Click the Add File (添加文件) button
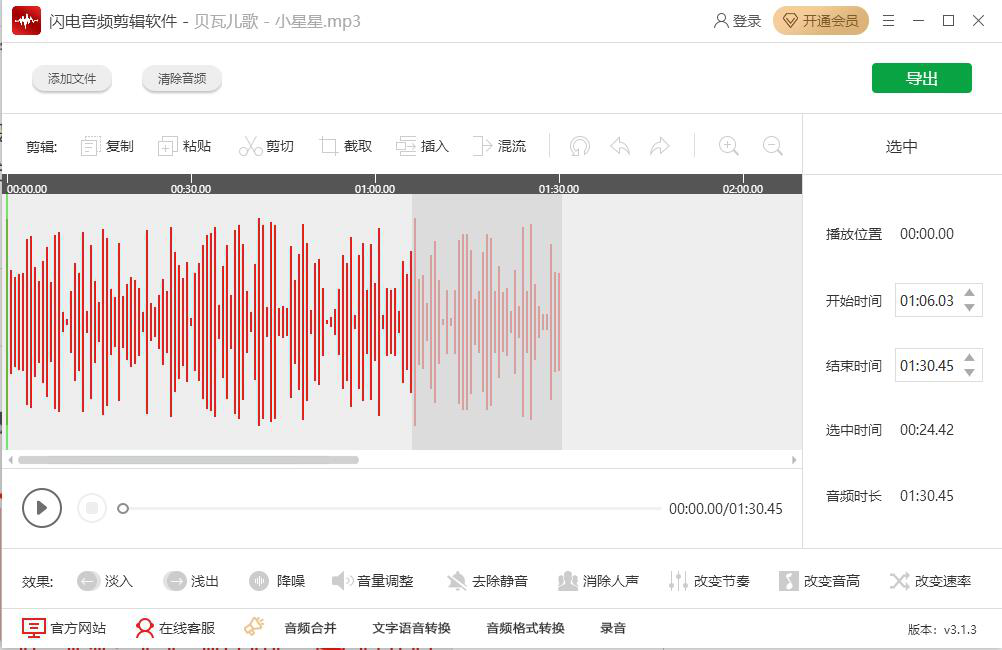Viewport: 1002px width, 650px height. tap(72, 78)
